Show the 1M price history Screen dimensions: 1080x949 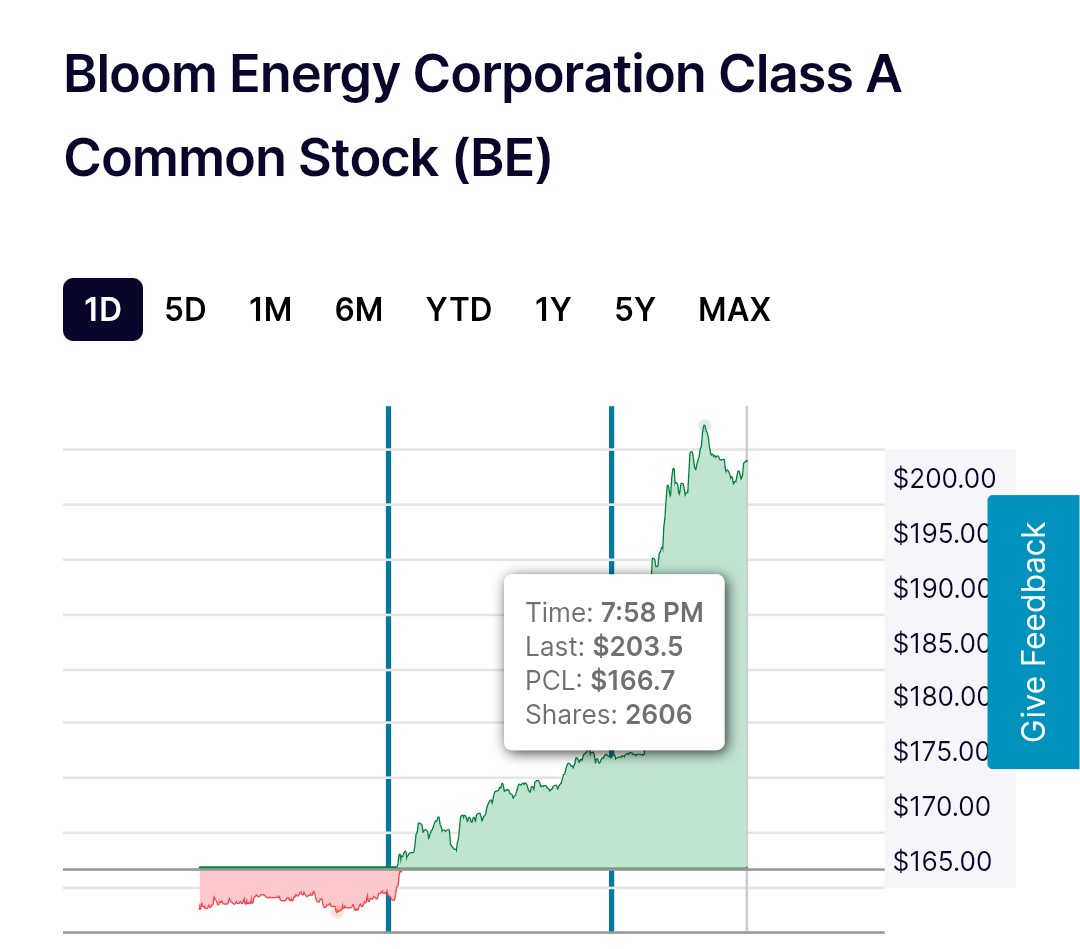coord(270,310)
